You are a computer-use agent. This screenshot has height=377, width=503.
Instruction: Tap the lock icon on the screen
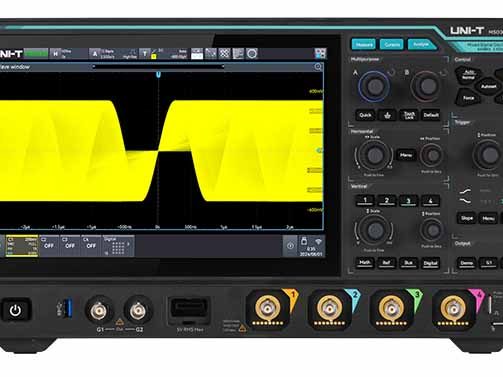[304, 241]
